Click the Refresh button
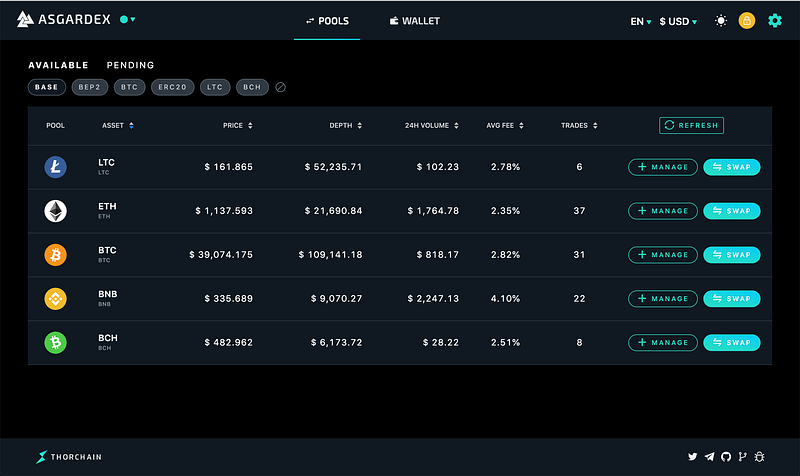This screenshot has height=476, width=800. coord(691,126)
